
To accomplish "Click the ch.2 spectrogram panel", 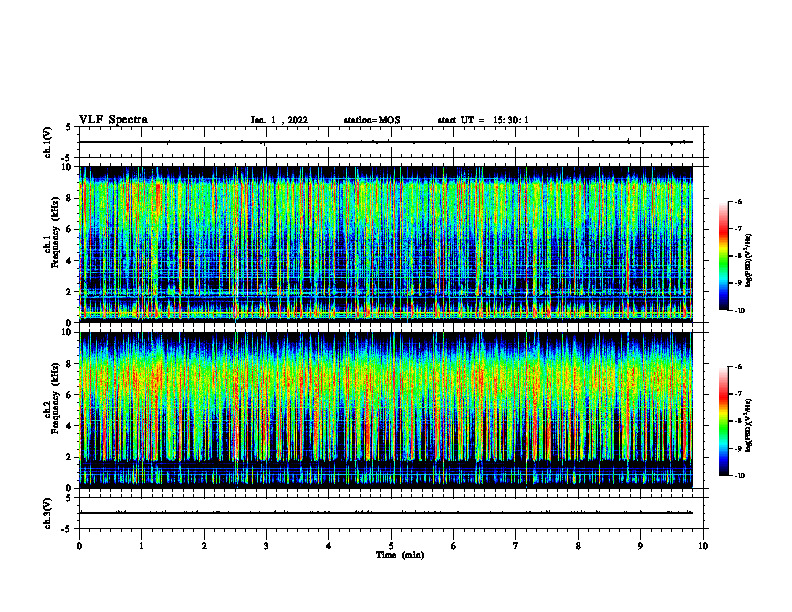I will [x=386, y=410].
